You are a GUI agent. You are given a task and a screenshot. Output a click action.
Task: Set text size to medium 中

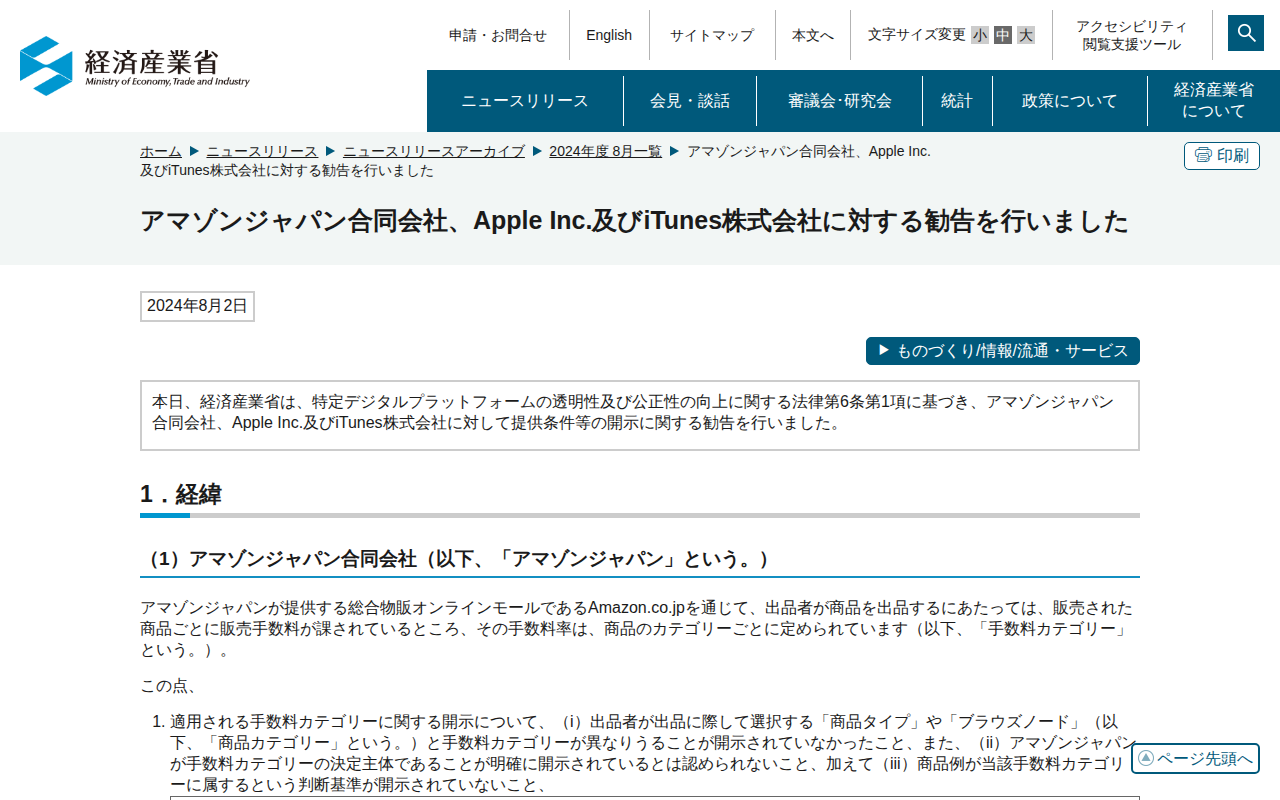click(x=1003, y=35)
